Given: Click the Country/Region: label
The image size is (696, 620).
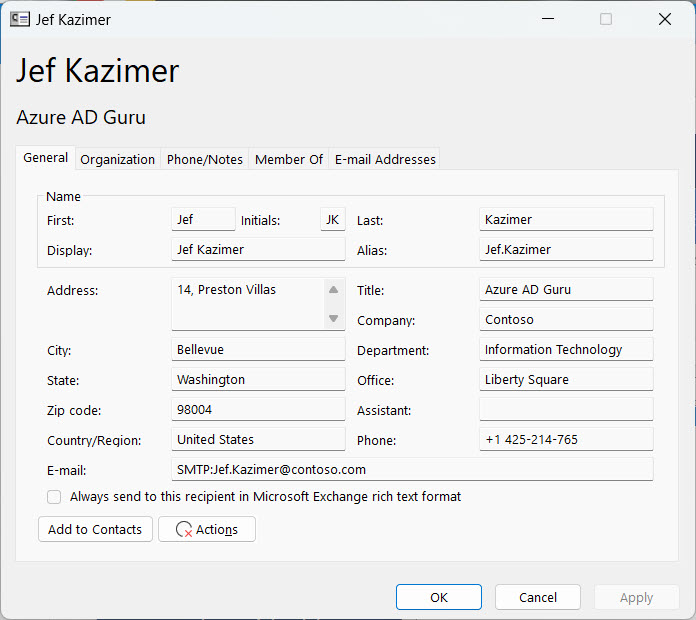Looking at the screenshot, I should click(x=94, y=441).
